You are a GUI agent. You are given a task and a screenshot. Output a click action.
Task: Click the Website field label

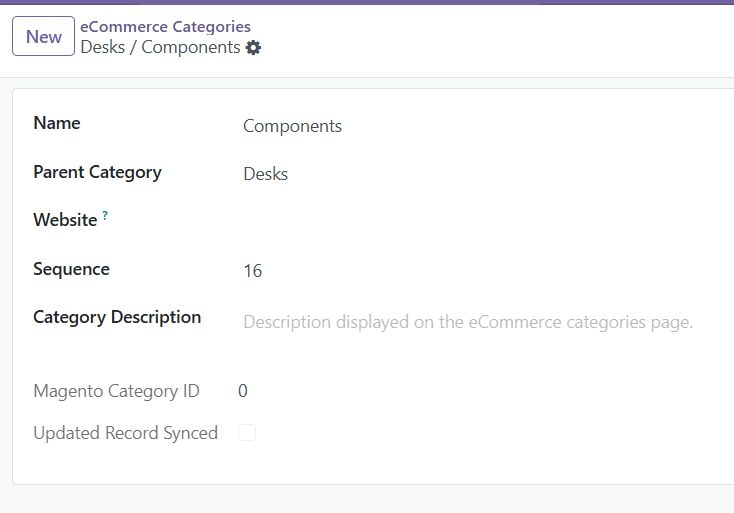65,220
